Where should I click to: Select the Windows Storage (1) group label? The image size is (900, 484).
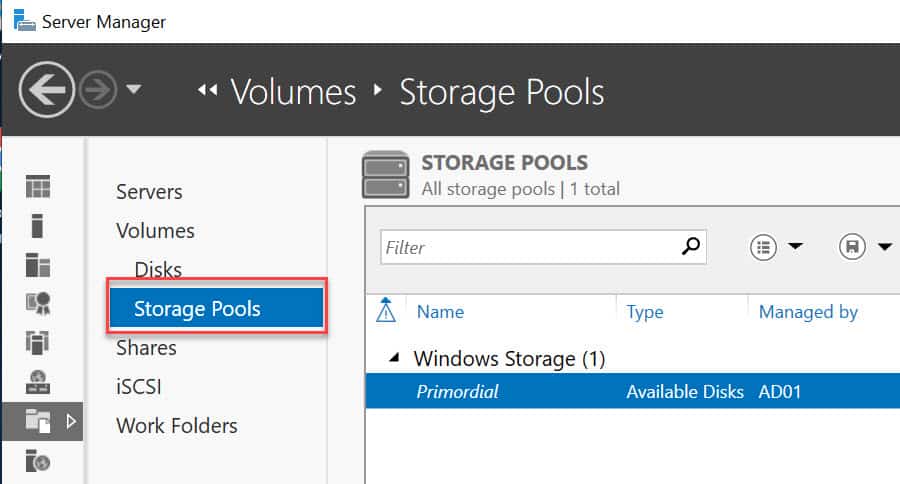(x=509, y=359)
